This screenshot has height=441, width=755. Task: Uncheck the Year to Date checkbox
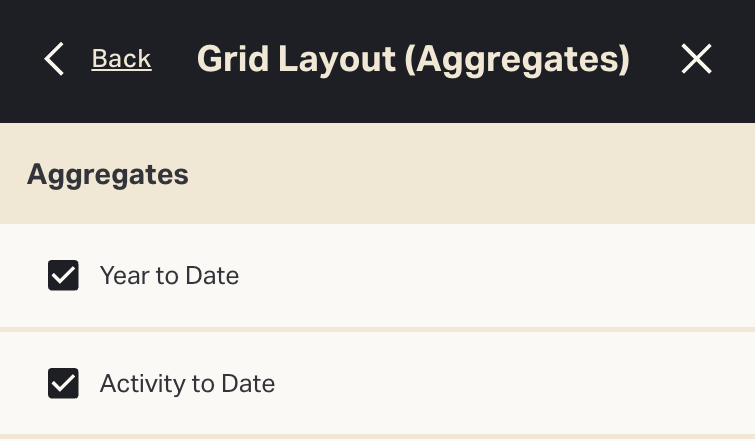63,275
